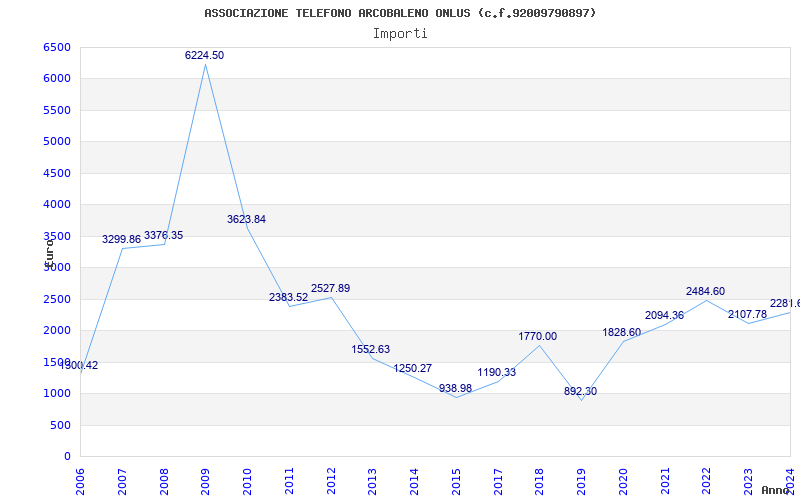Select the 2527.89 data label

331,288
